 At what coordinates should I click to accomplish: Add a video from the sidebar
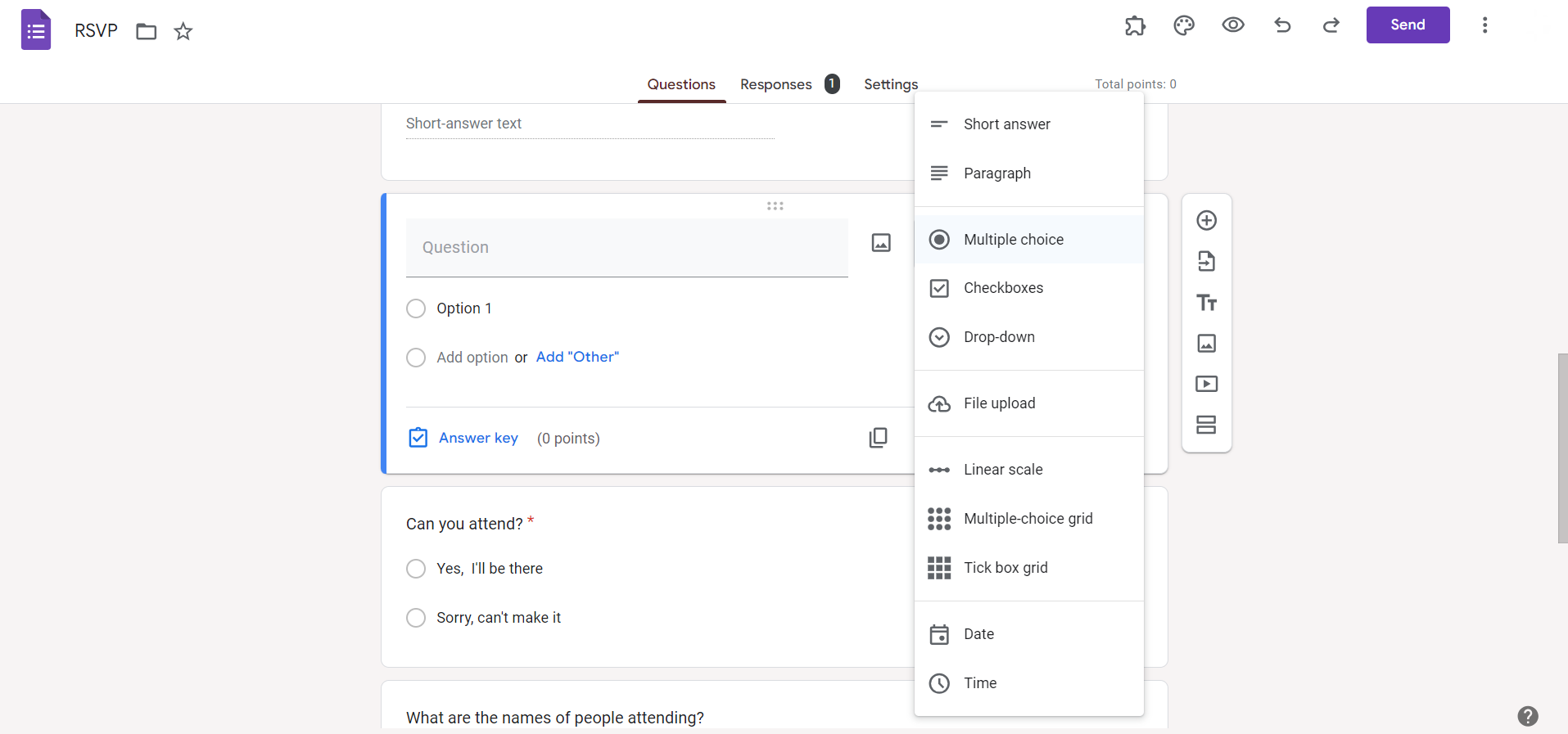1206,384
